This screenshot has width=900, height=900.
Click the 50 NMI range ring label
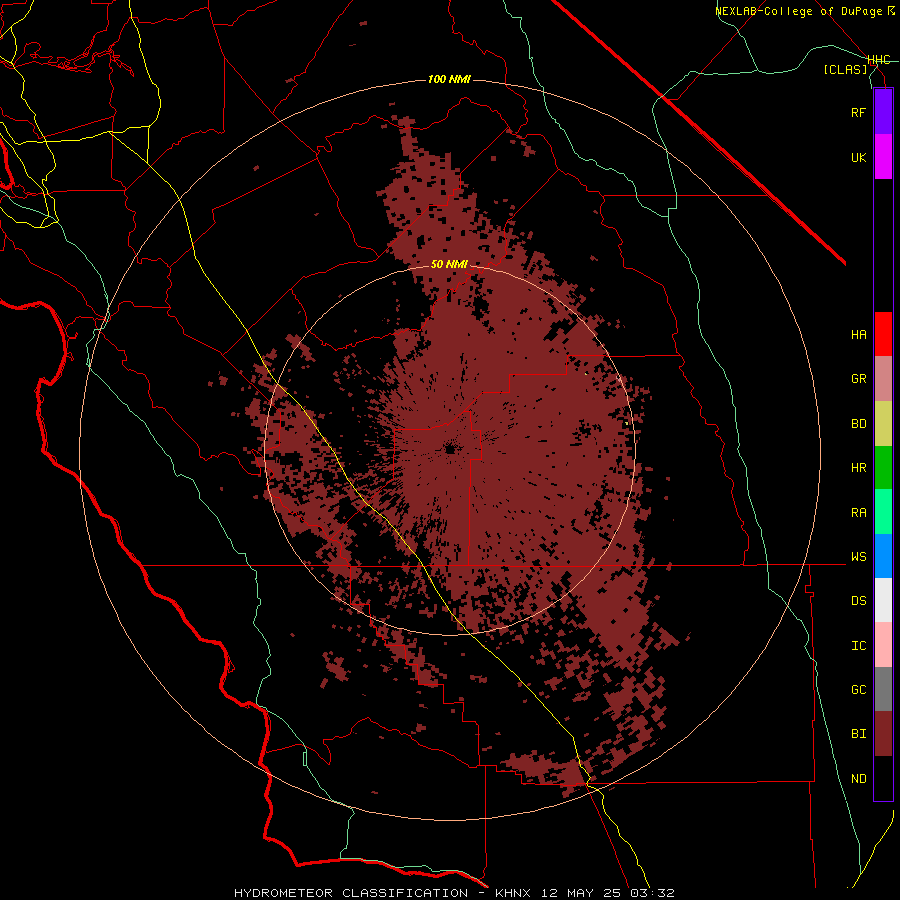pyautogui.click(x=449, y=264)
